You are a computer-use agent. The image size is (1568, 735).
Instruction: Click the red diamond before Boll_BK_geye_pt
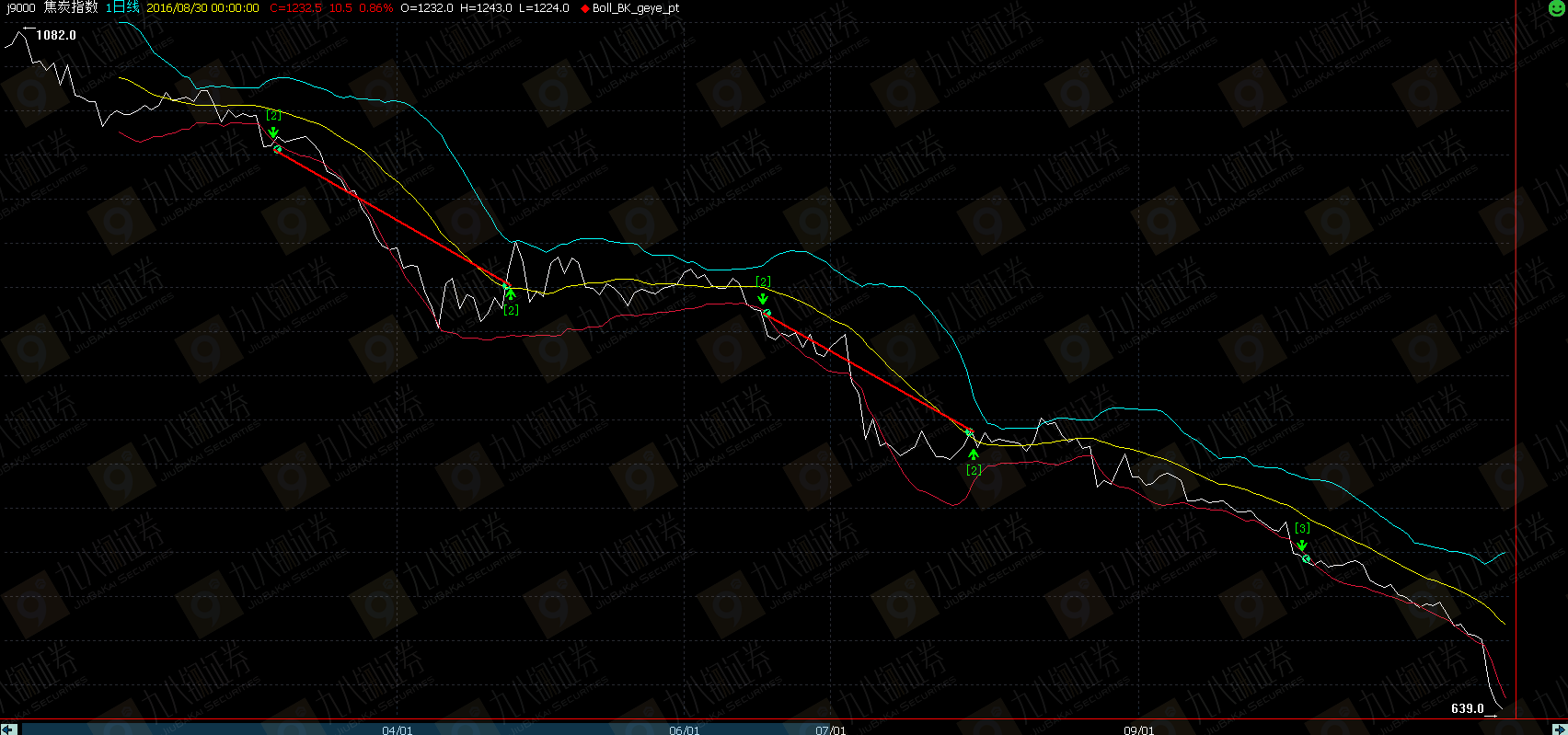[x=585, y=8]
